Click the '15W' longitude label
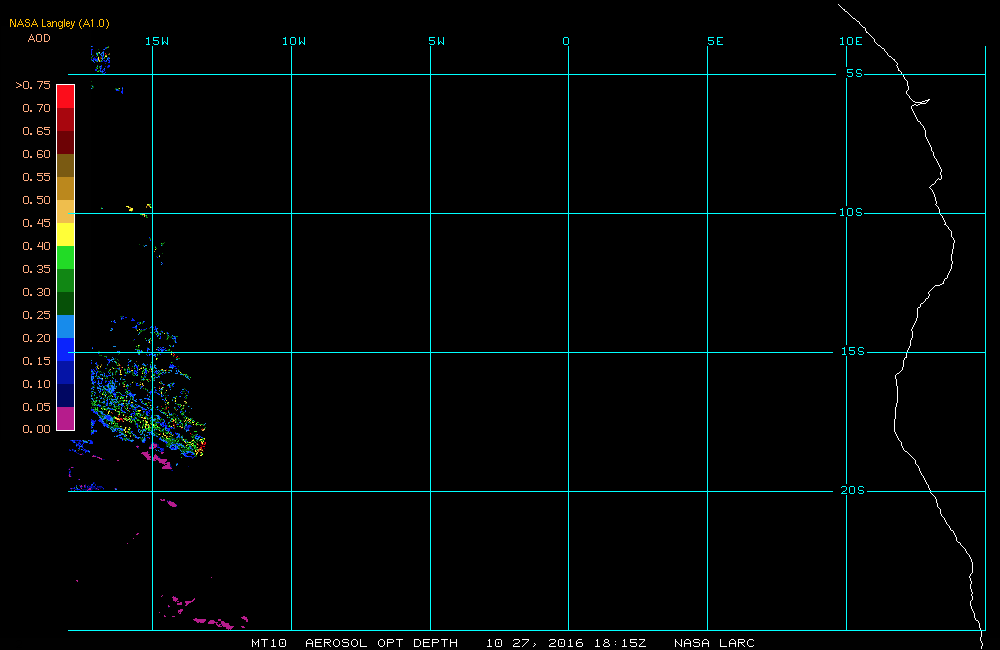 coord(157,41)
